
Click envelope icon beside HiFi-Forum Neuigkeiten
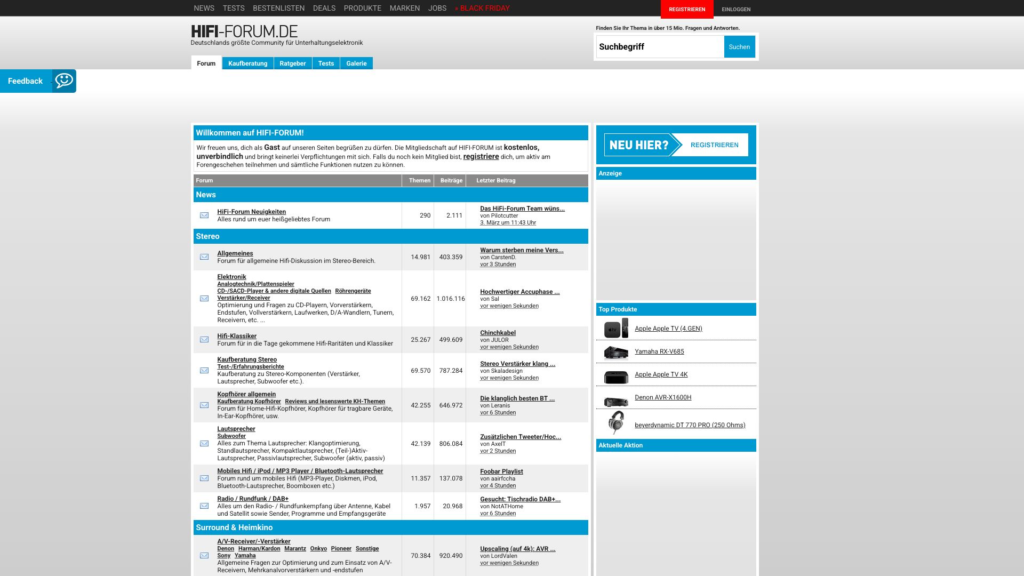204,216
